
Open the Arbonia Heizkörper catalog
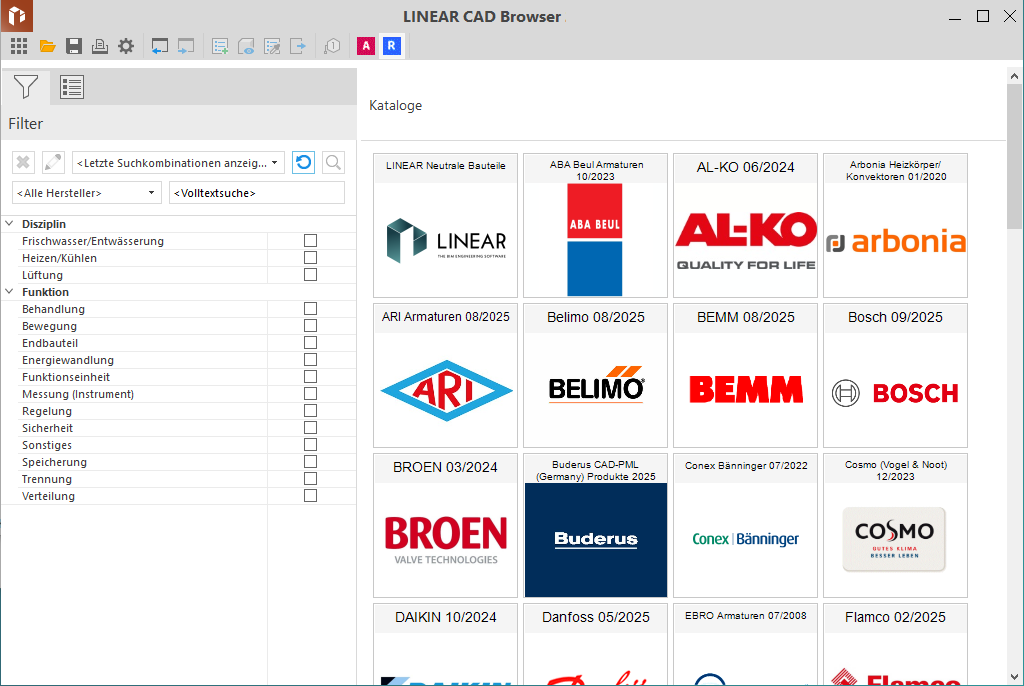click(895, 225)
